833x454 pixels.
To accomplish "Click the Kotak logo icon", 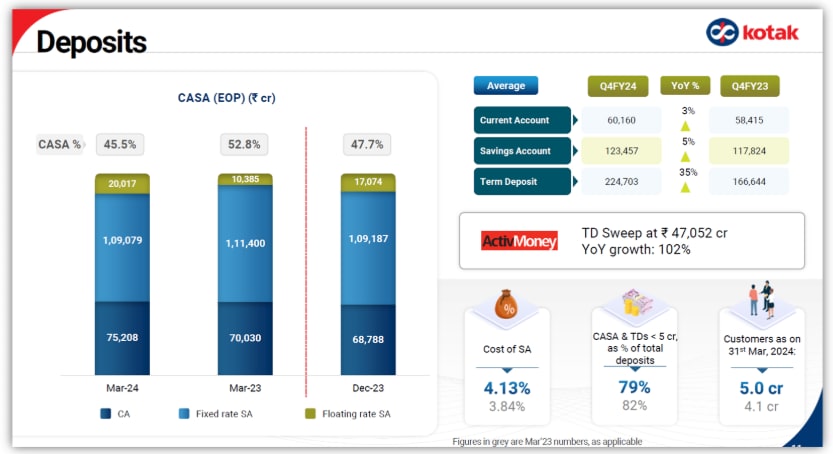I will click(x=719, y=32).
